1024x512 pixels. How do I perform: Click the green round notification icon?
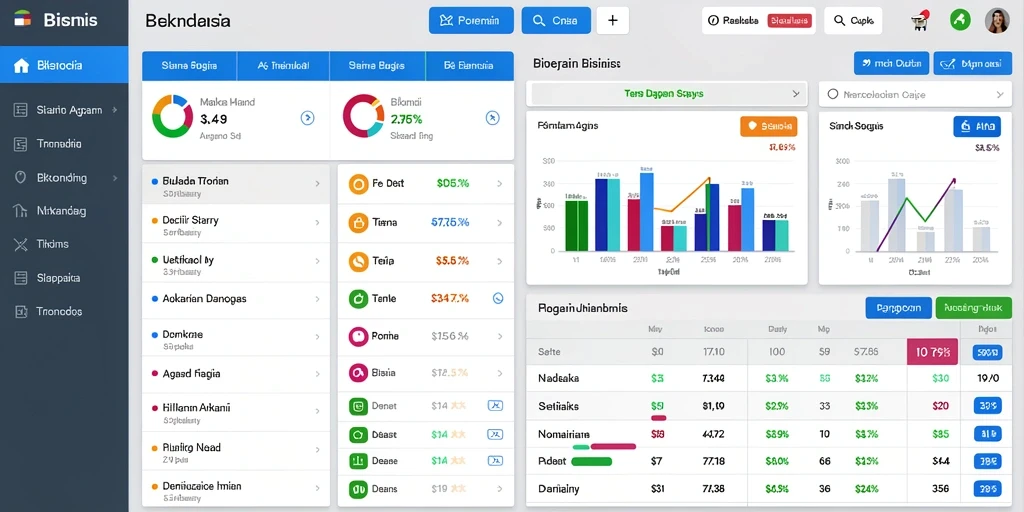(960, 20)
